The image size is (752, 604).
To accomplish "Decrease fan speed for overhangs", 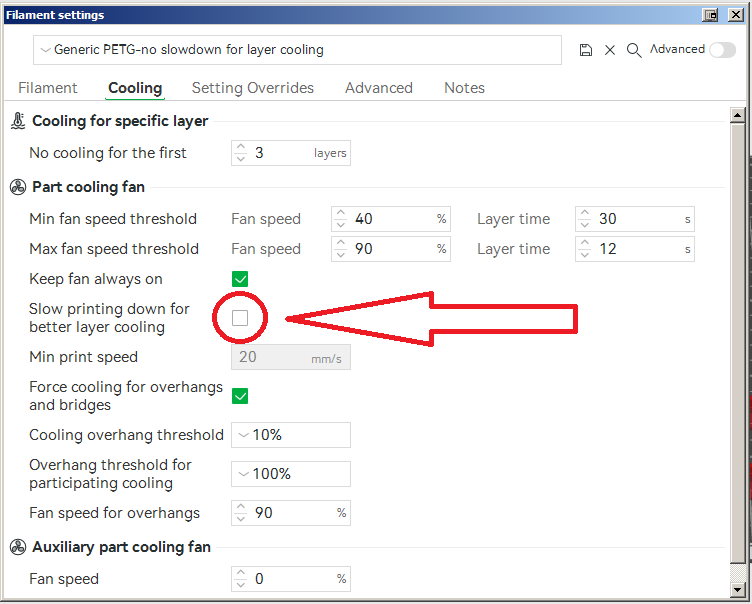I will click(x=241, y=519).
